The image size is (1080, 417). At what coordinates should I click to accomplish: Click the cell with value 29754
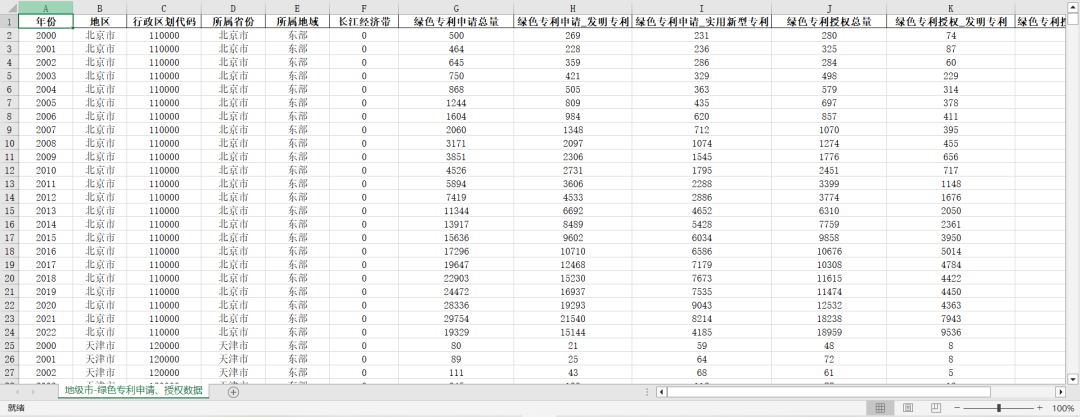[x=456, y=318]
